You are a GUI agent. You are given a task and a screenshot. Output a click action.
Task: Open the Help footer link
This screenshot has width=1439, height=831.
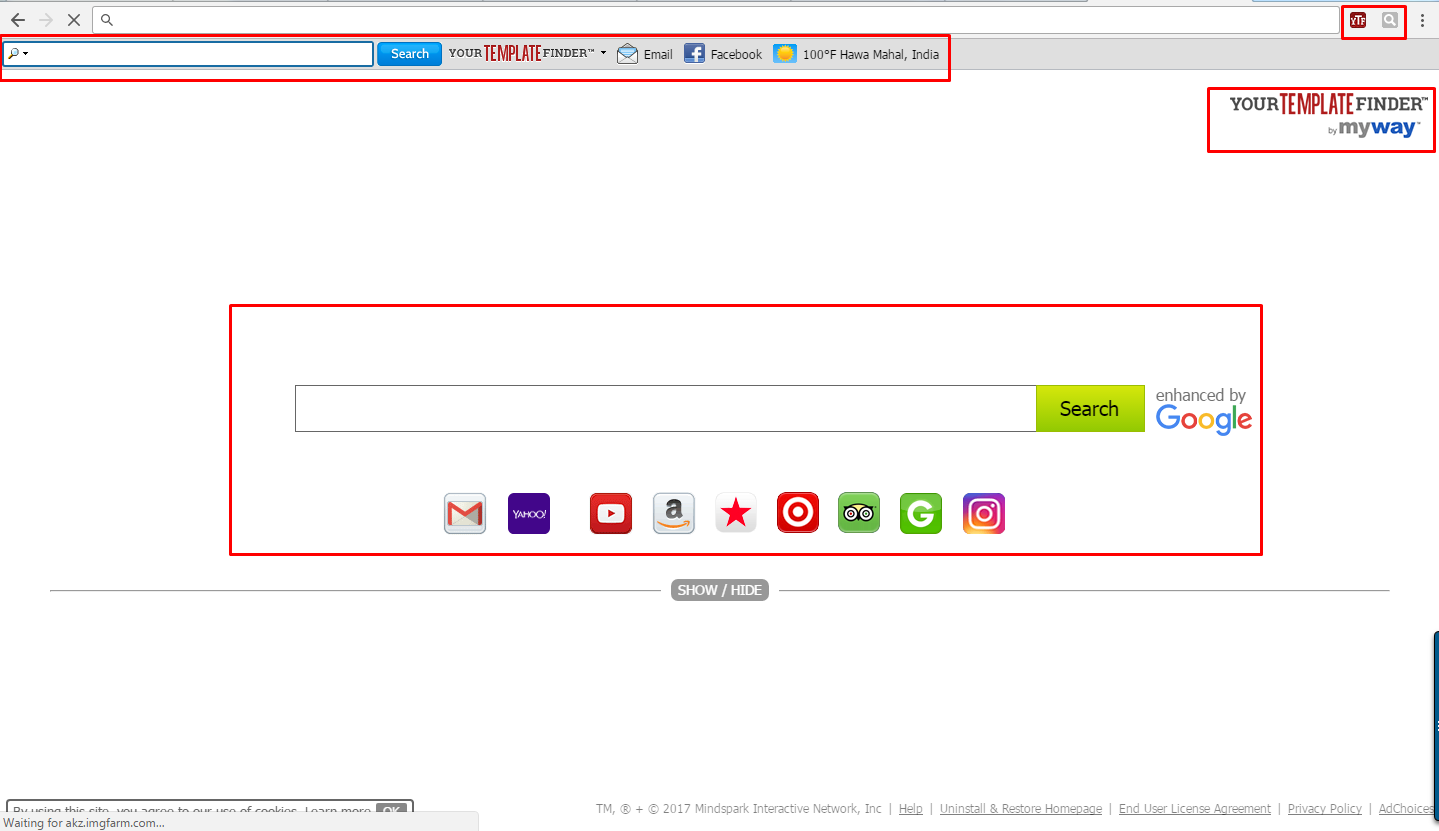[x=911, y=809]
